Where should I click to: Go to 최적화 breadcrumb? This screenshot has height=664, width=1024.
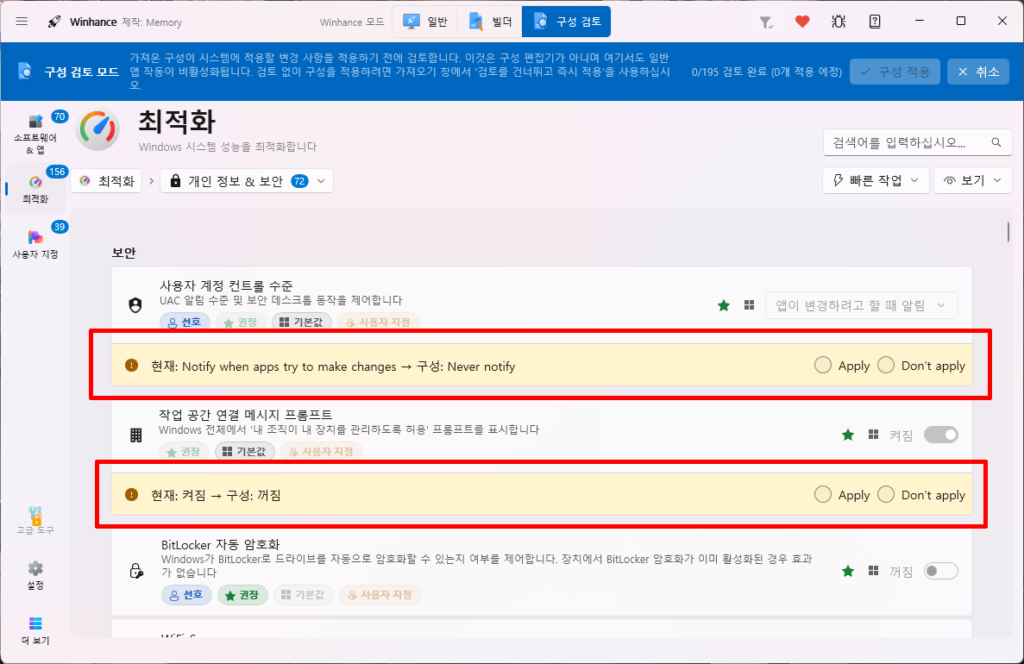(106, 181)
